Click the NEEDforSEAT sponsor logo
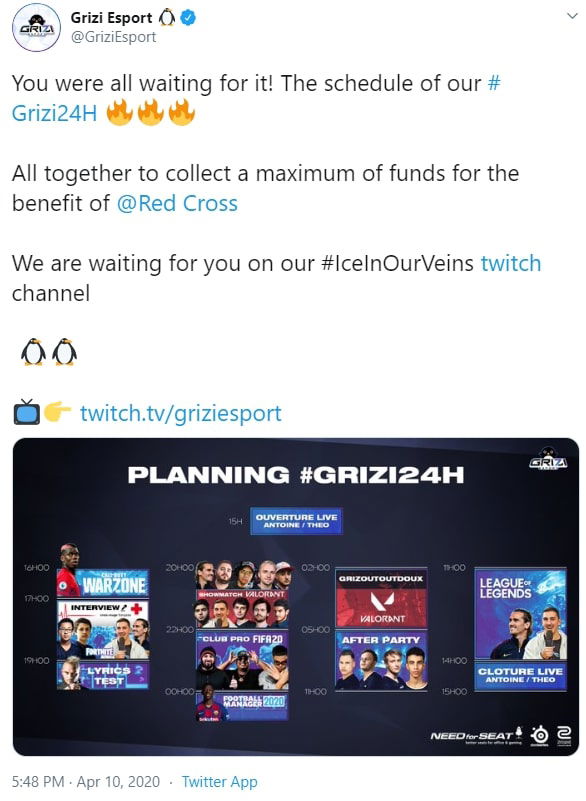This screenshot has height=801, width=586. [476, 736]
